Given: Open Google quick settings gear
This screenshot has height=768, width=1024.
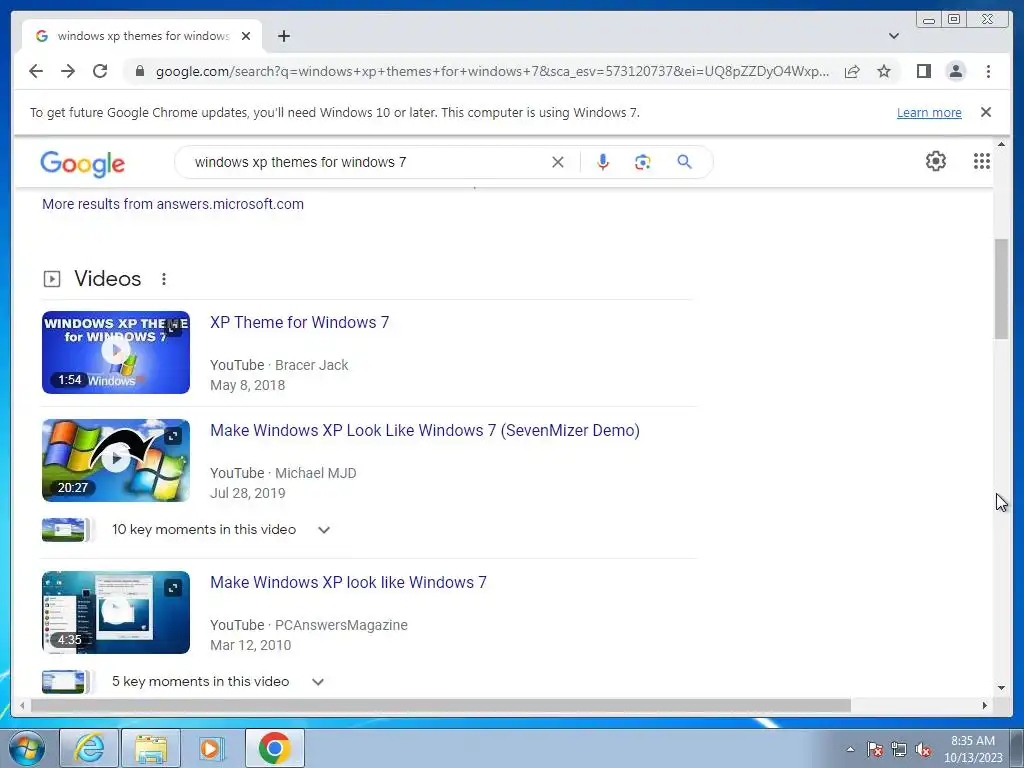Looking at the screenshot, I should [935, 161].
